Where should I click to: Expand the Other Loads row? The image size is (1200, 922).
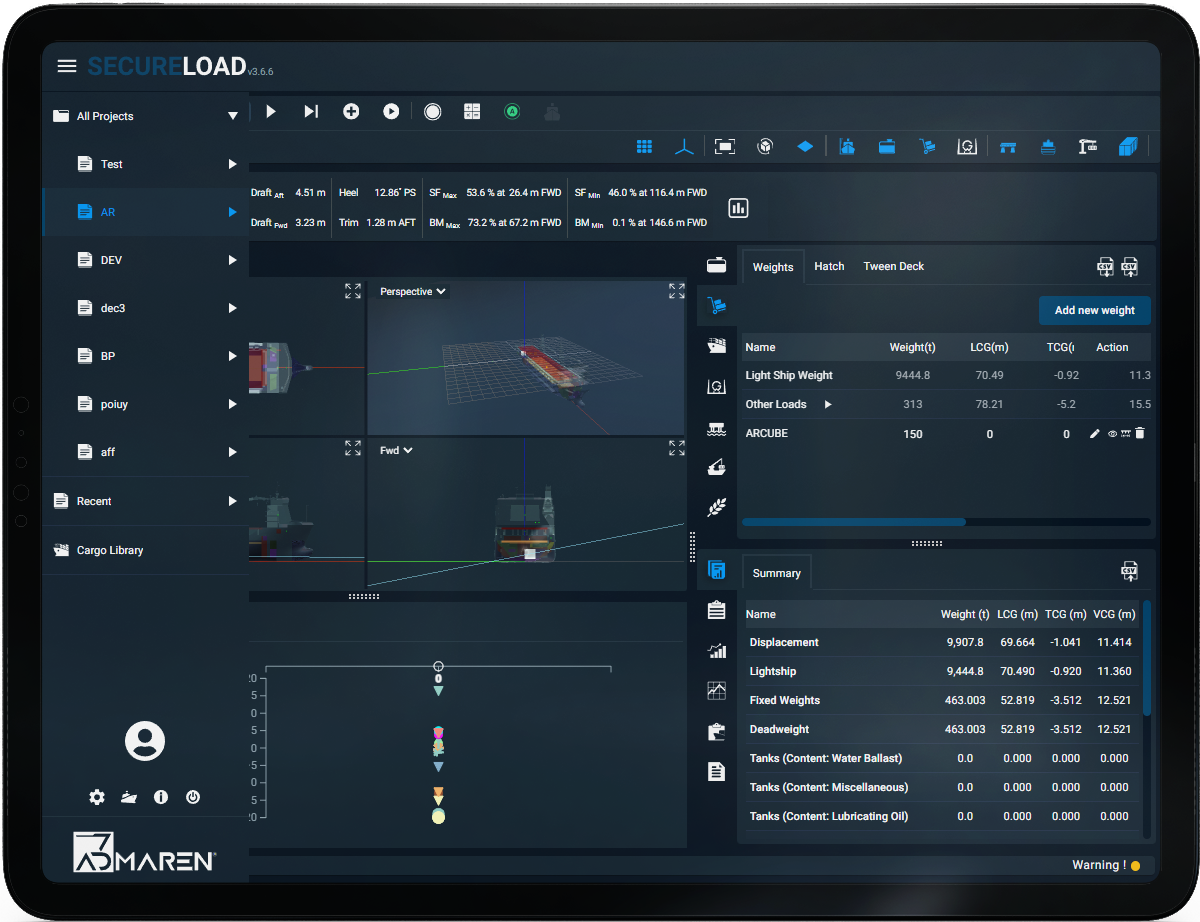(x=827, y=404)
